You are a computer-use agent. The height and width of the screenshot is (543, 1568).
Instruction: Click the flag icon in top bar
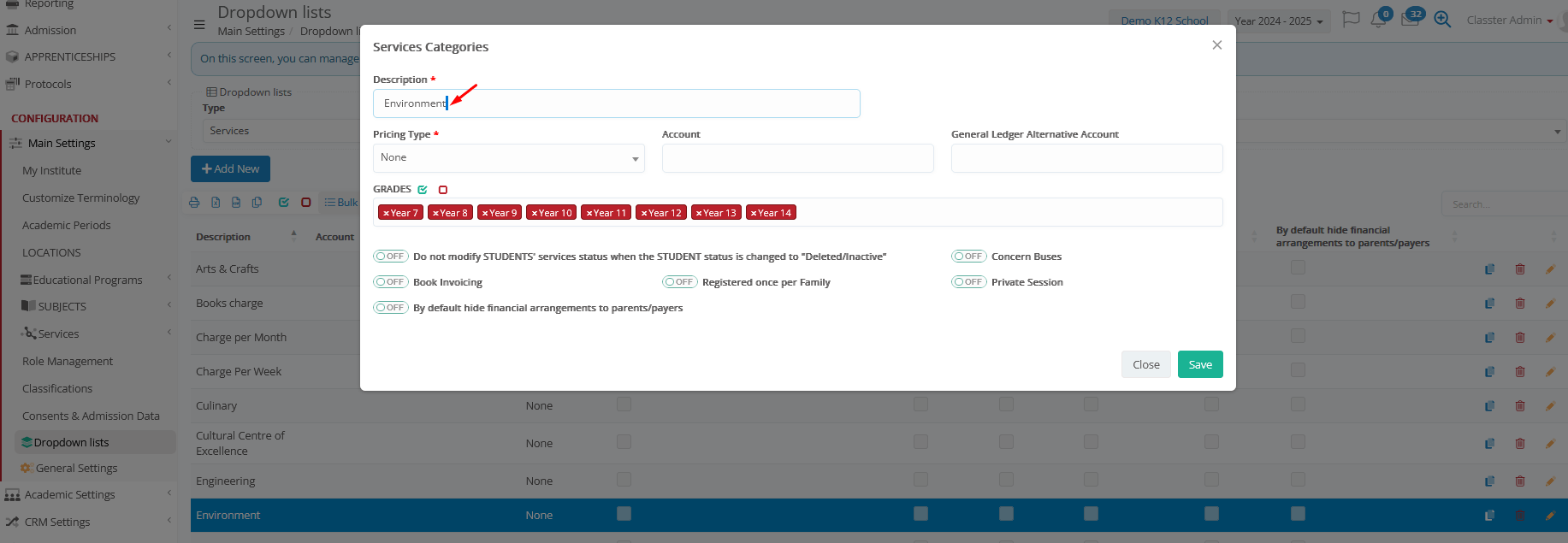click(1351, 20)
